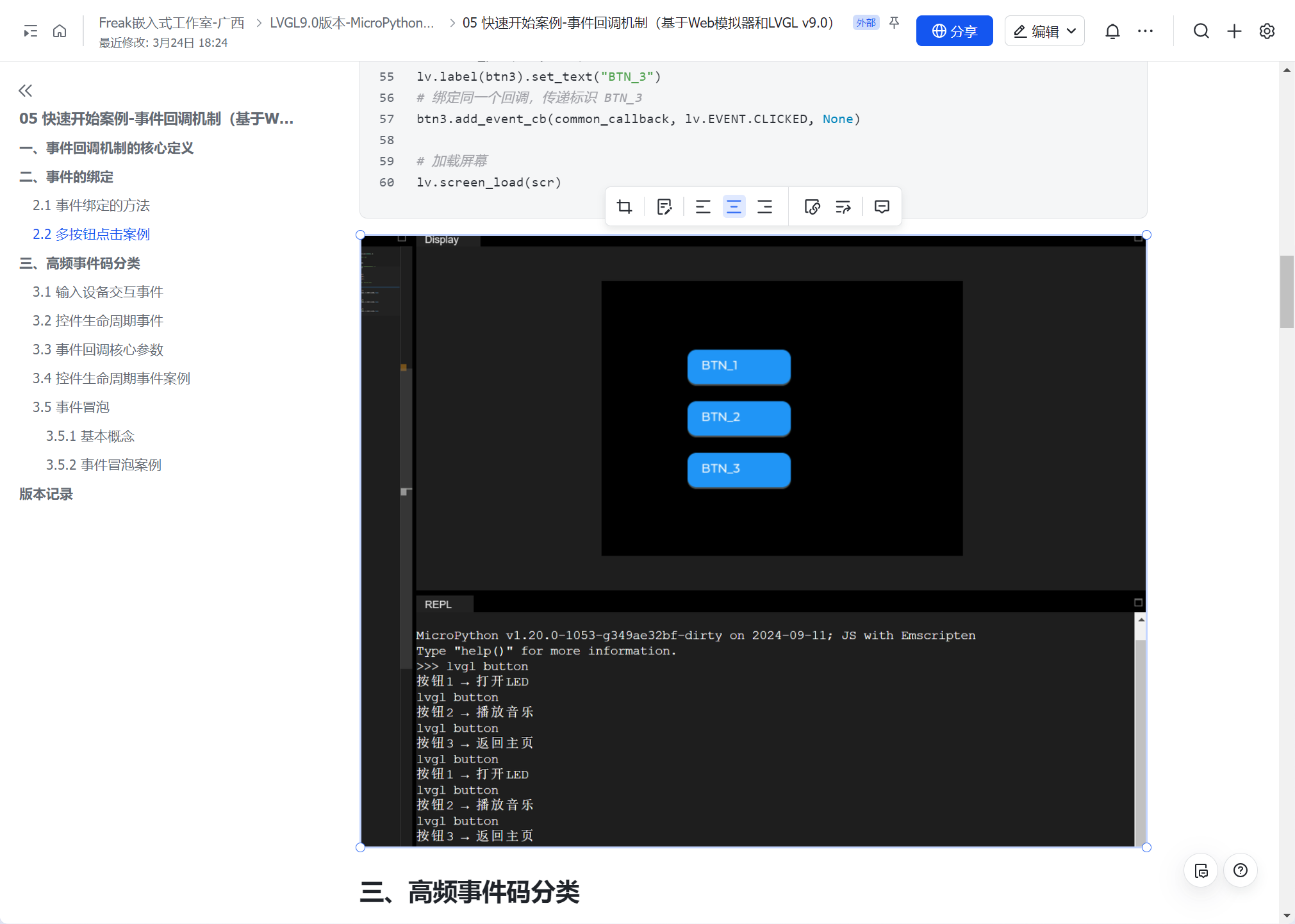This screenshot has width=1295, height=924.
Task: Click the page vertical scrollbar thumb
Action: click(1287, 292)
